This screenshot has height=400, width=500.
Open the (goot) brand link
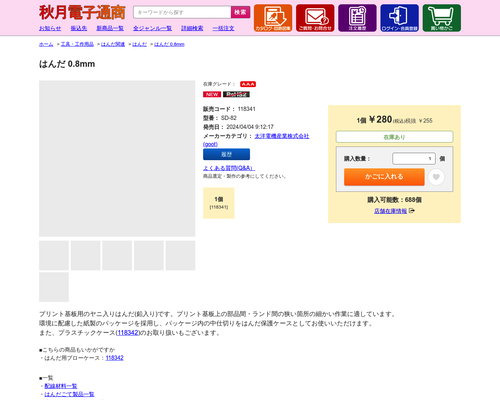[x=210, y=144]
